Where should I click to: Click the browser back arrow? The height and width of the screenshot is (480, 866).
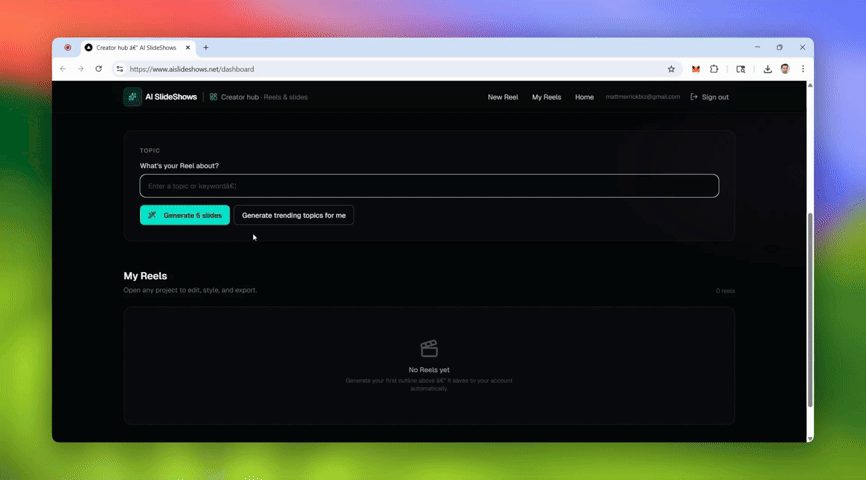(63, 69)
